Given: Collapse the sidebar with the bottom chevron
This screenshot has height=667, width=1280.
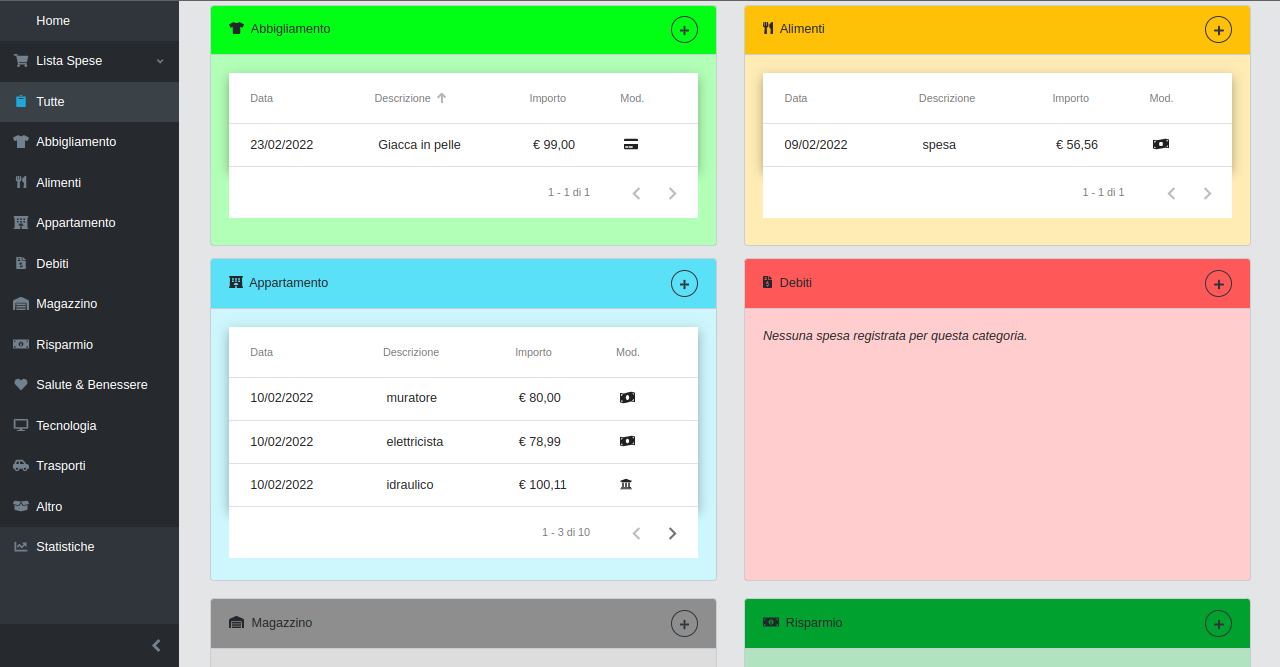Looking at the screenshot, I should [x=156, y=646].
